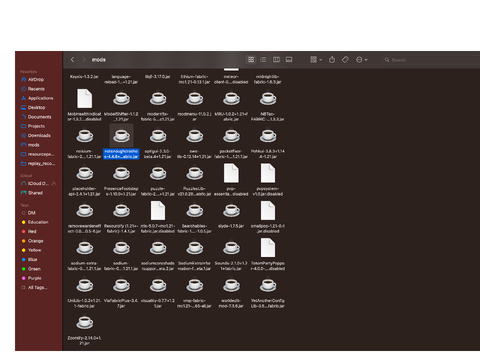Focus the Finder Search field
Image resolution: width=480 pixels, height=360 pixels.
[432, 60]
